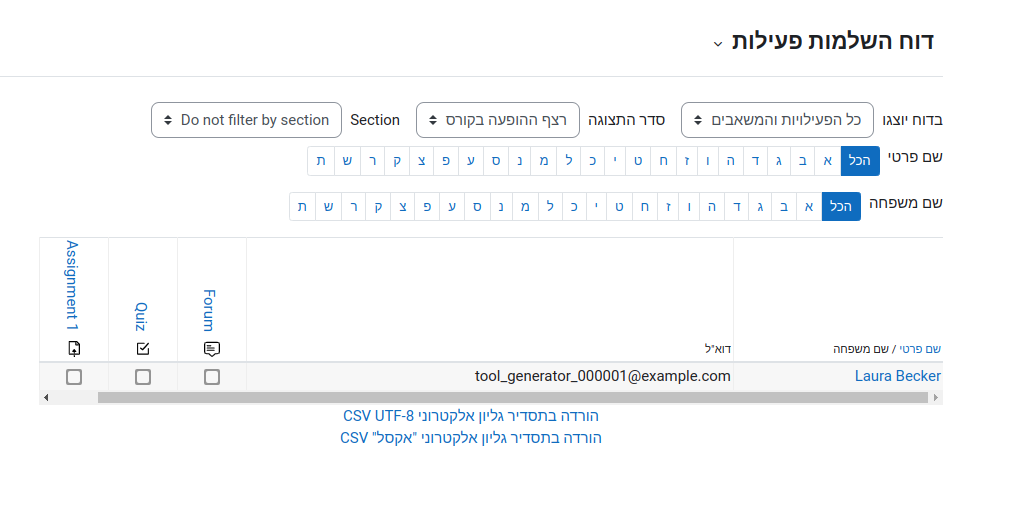Select 'הכל' in the first name filter

click(x=860, y=161)
